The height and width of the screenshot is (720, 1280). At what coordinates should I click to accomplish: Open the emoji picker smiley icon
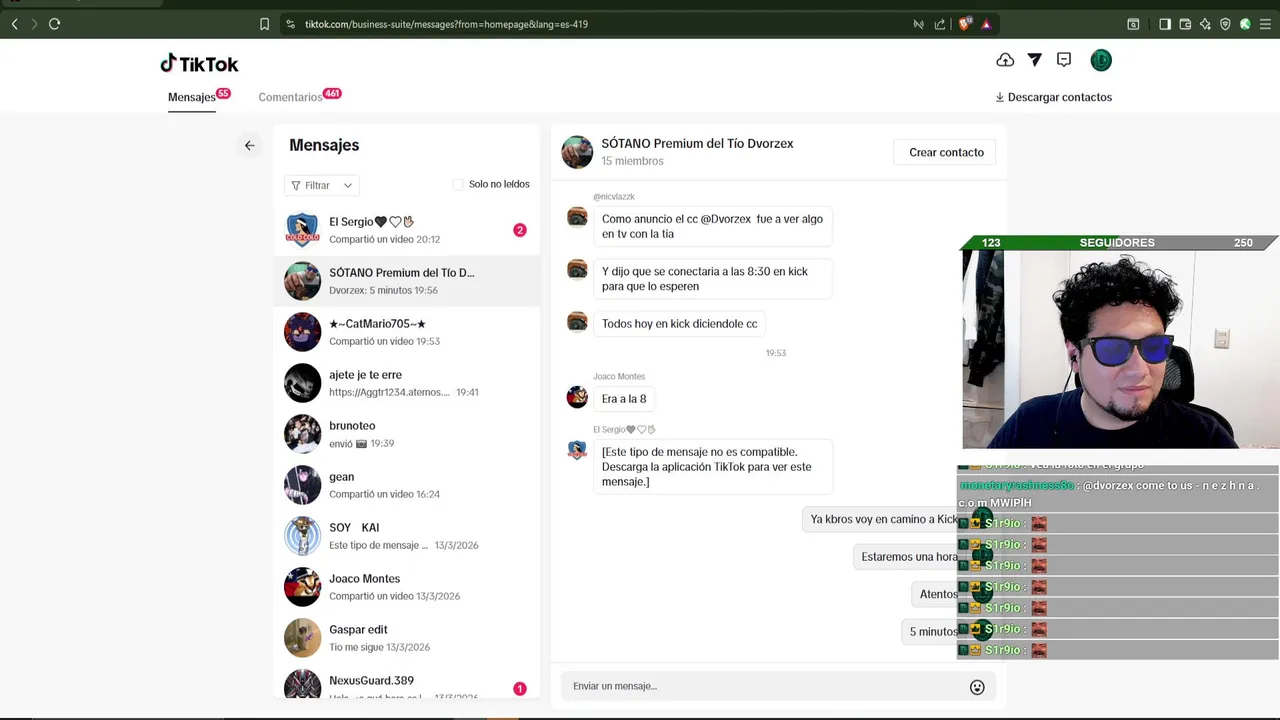(x=977, y=687)
